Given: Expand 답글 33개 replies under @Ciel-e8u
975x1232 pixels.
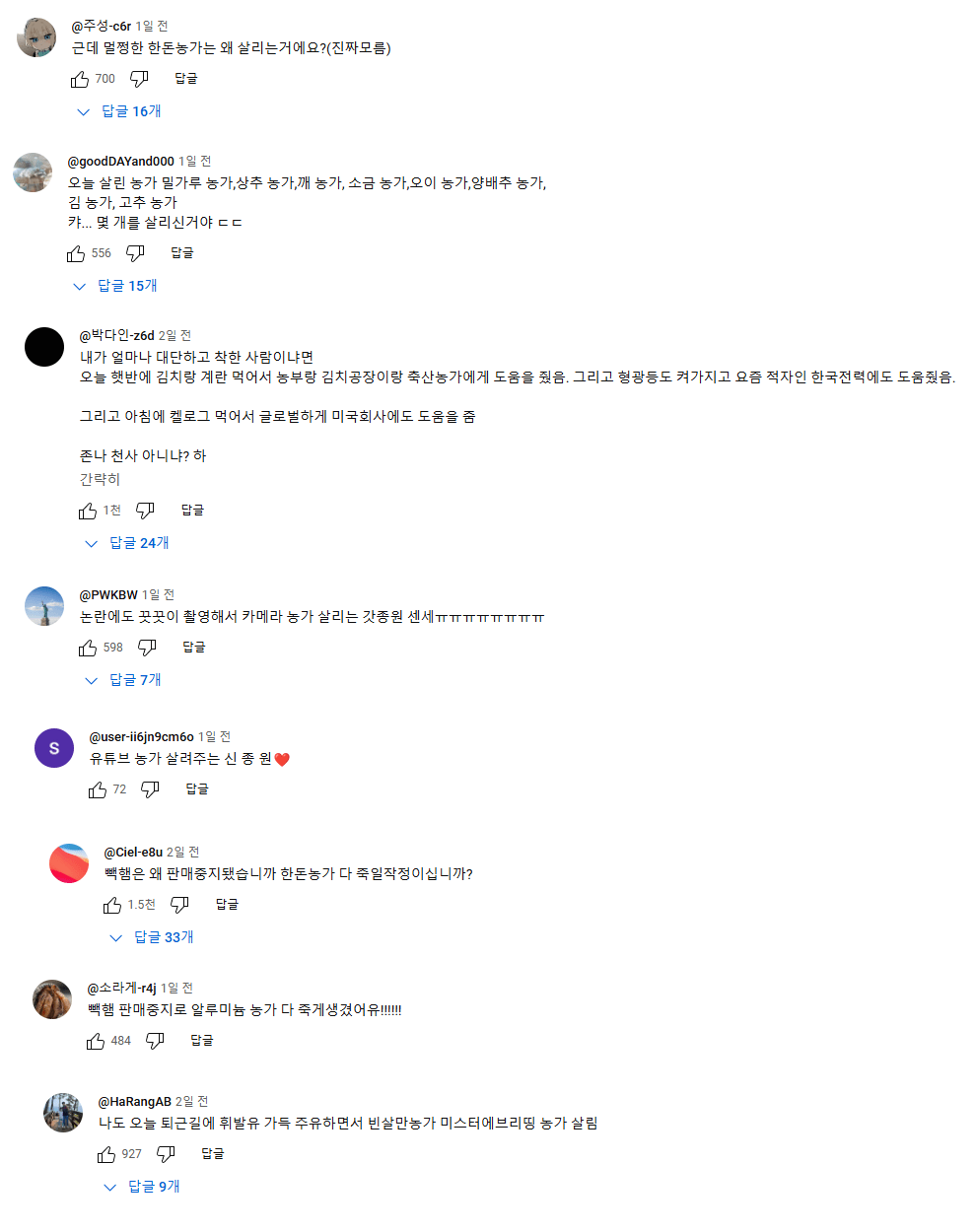Looking at the screenshot, I should pyautogui.click(x=152, y=937).
